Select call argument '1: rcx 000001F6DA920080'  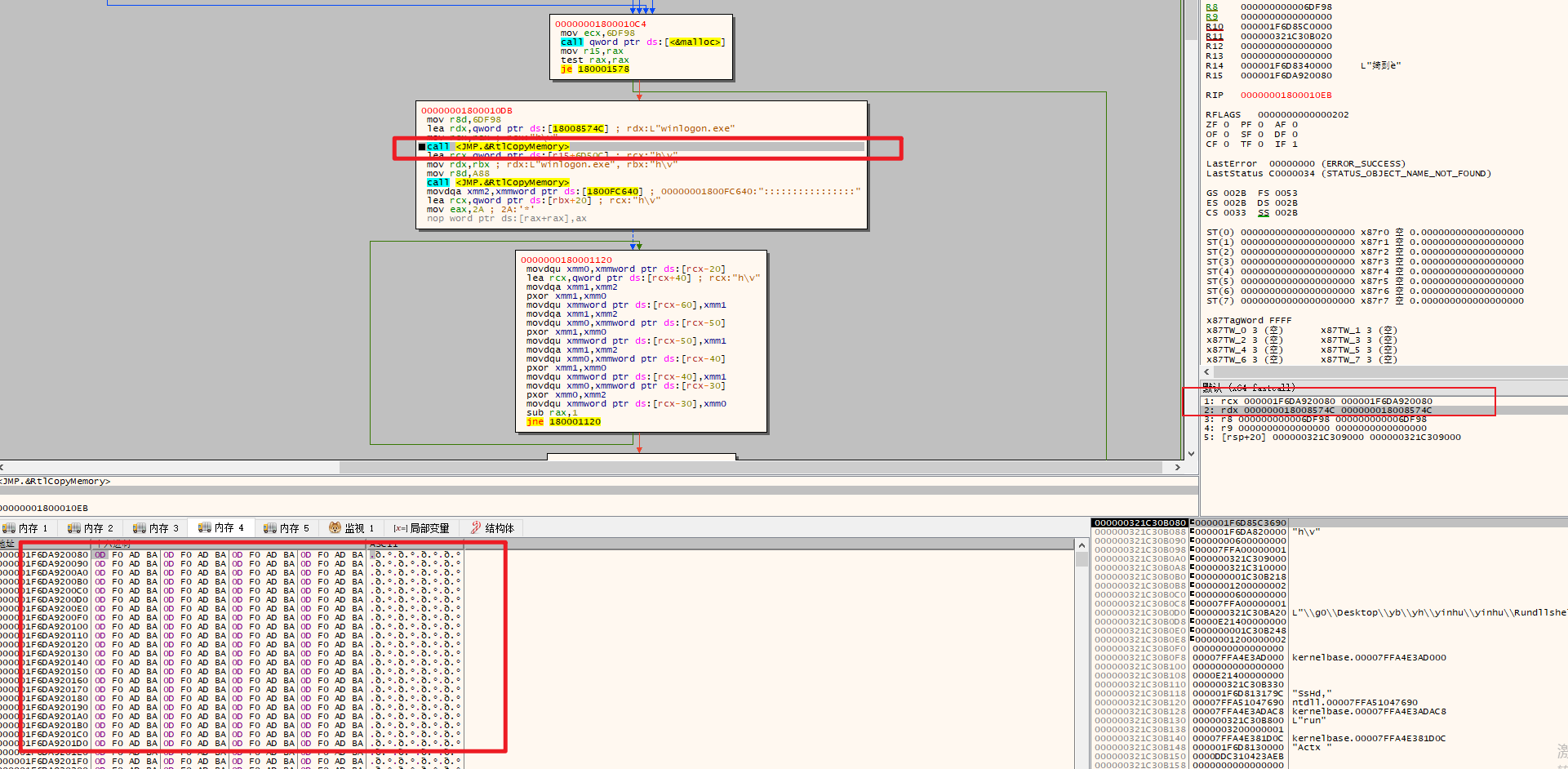pyautogui.click(x=1318, y=402)
